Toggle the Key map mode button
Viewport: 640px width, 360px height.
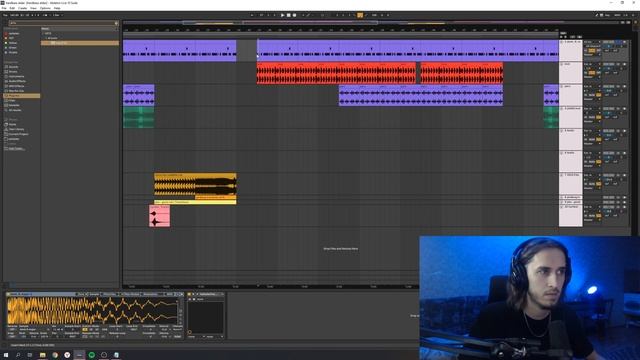point(608,15)
